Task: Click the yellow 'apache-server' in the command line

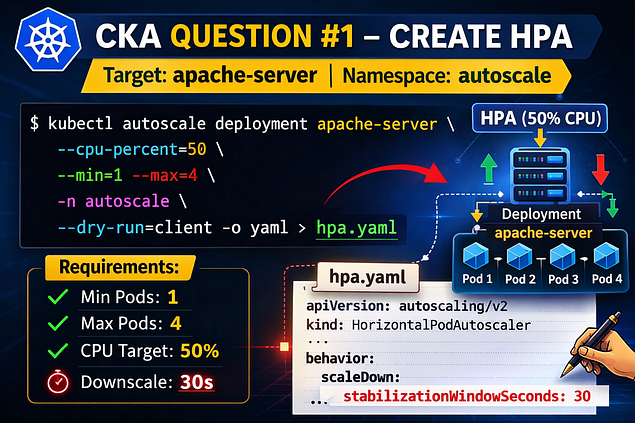Action: 377,124
